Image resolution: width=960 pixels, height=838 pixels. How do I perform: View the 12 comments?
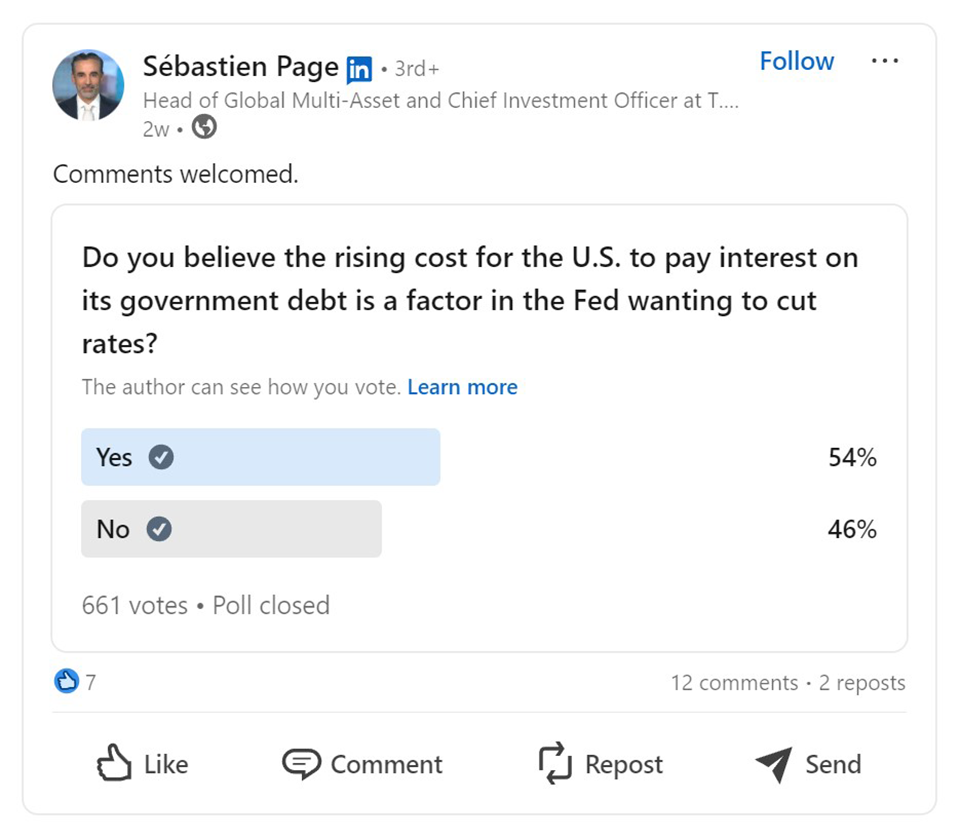coord(734,683)
